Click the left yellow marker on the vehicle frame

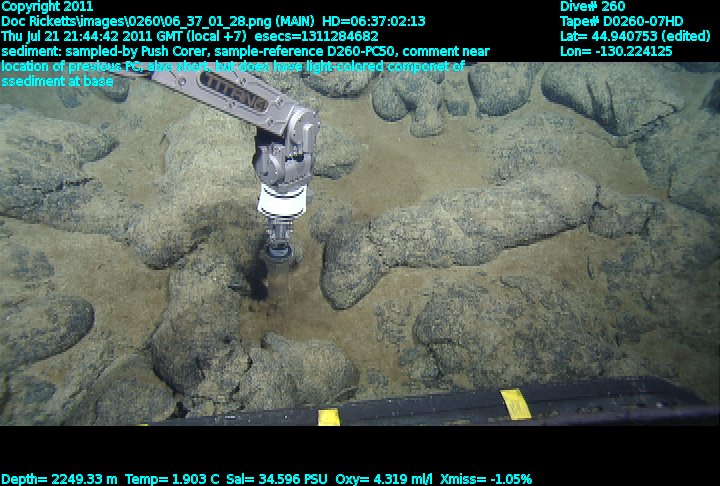(x=328, y=417)
